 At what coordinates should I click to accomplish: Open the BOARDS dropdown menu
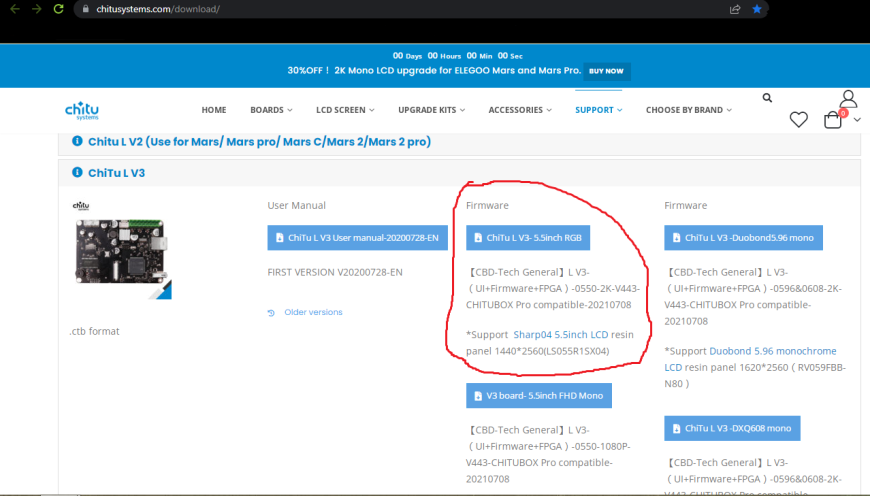[271, 110]
